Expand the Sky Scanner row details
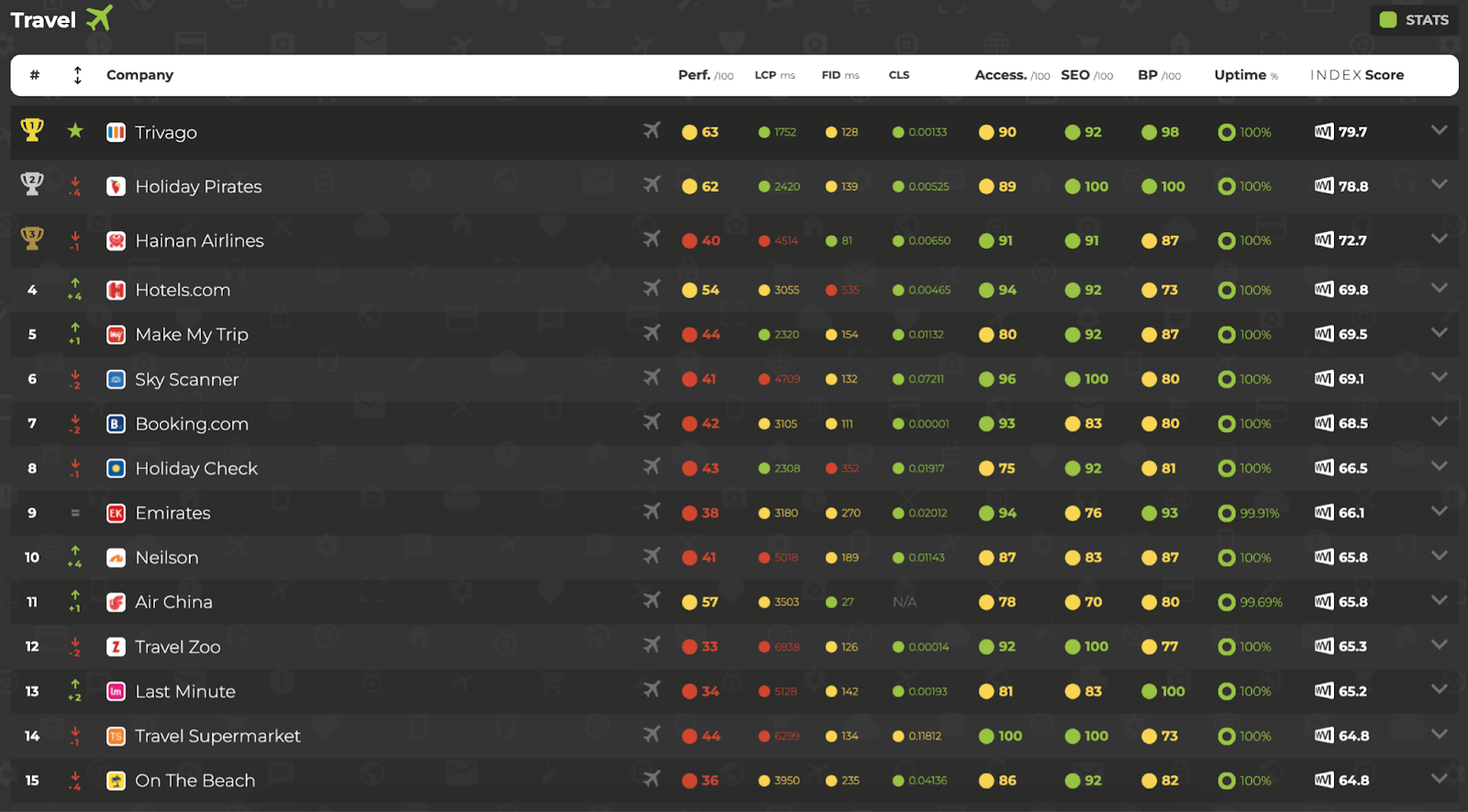1468x812 pixels. click(1439, 377)
